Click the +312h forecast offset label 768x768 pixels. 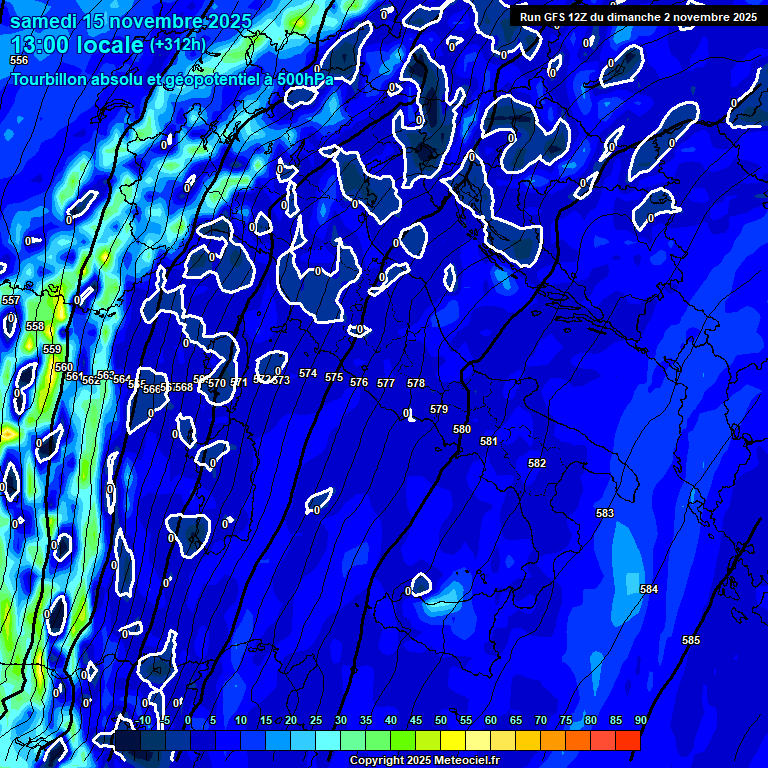point(180,45)
